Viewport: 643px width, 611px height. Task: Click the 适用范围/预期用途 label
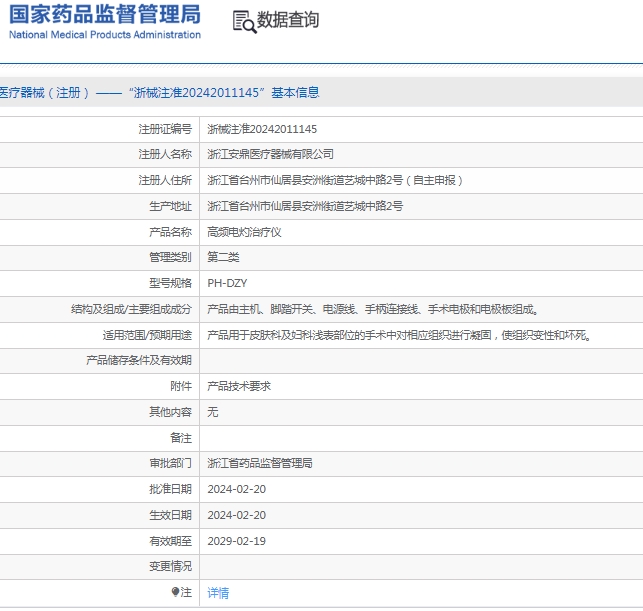[147, 335]
